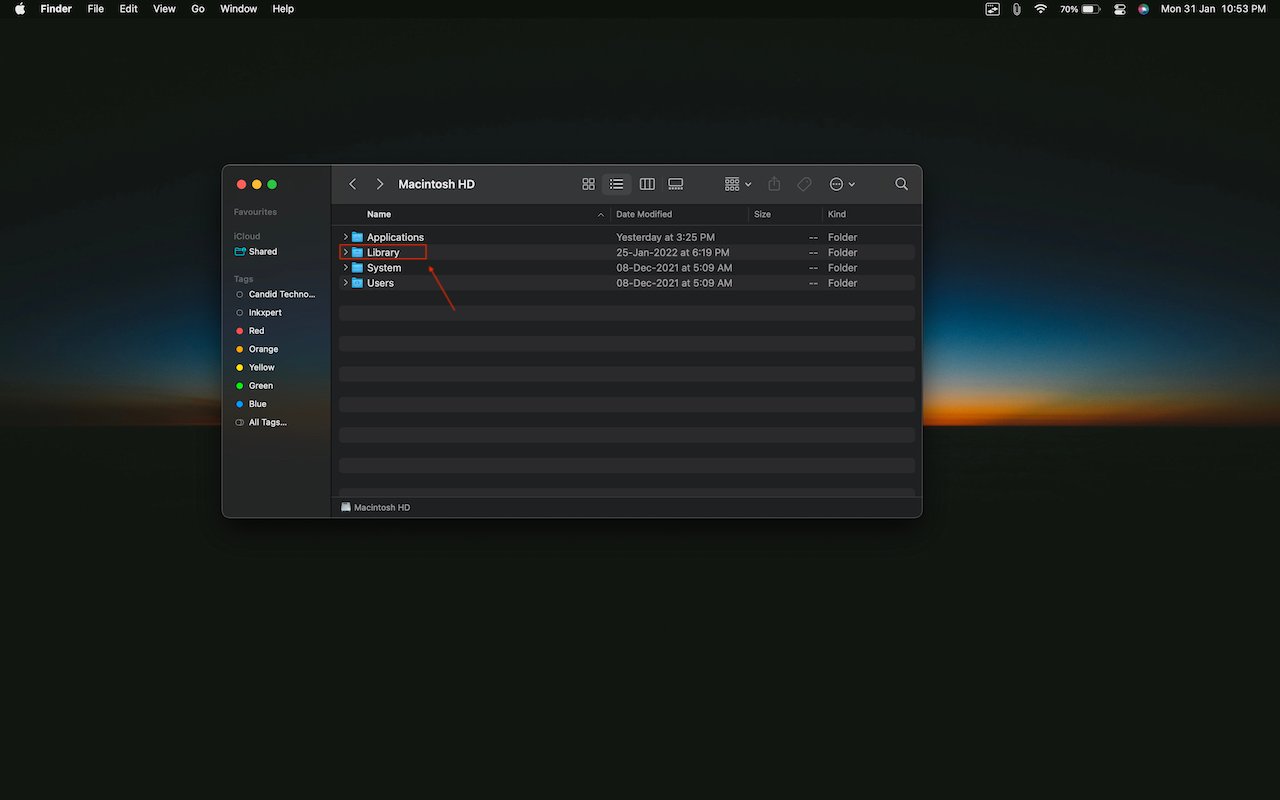Open the action menu with the ellipsis dropdown

coord(841,184)
